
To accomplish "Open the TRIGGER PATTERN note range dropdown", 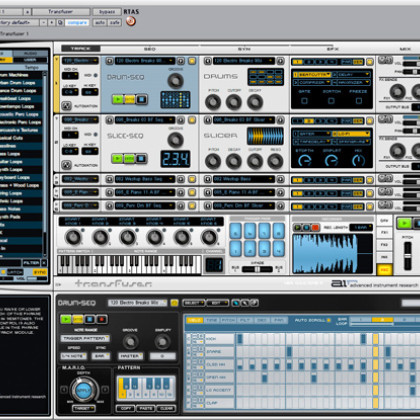I will tap(85, 338).
